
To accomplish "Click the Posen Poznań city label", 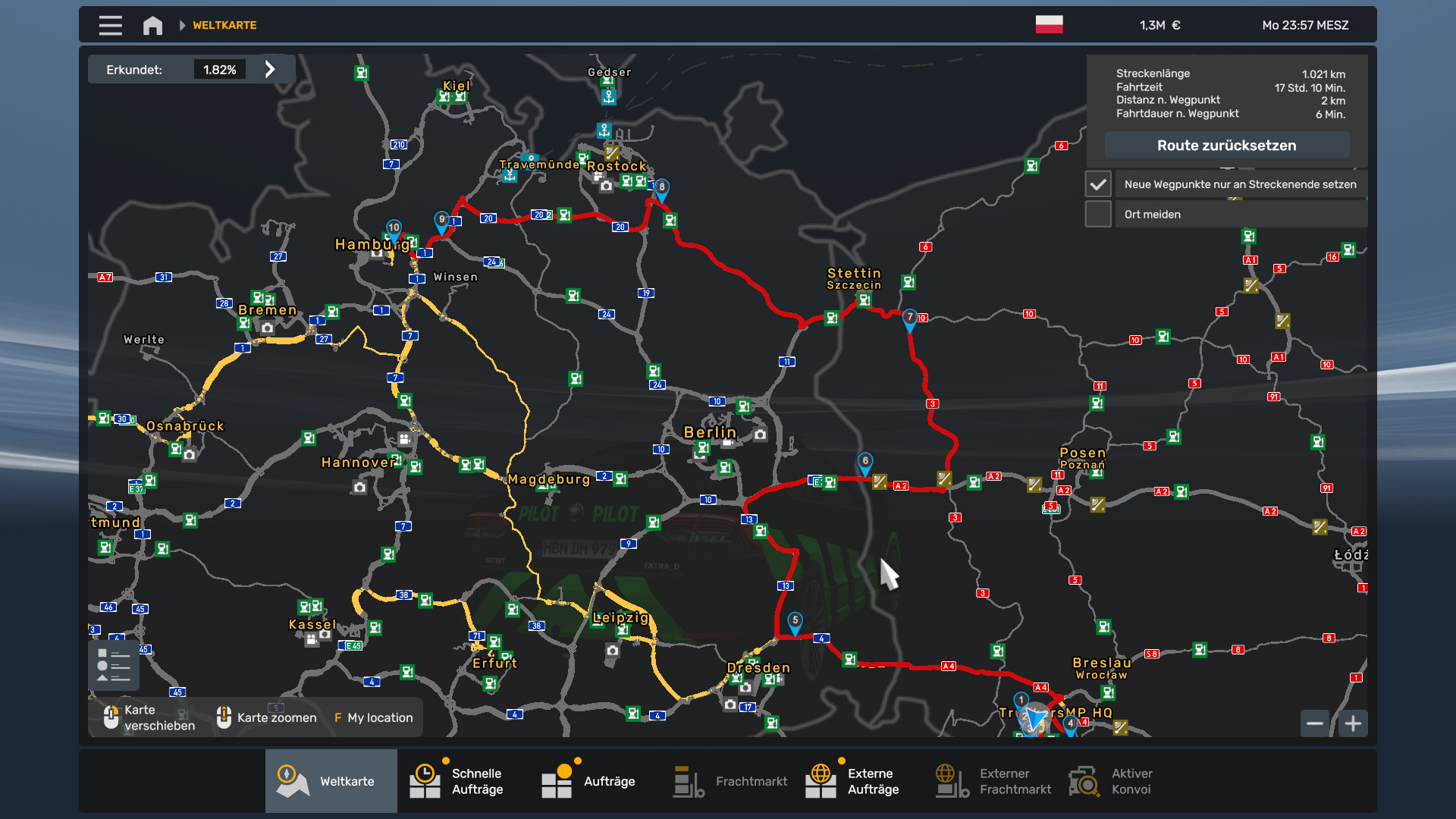I will pos(1082,458).
